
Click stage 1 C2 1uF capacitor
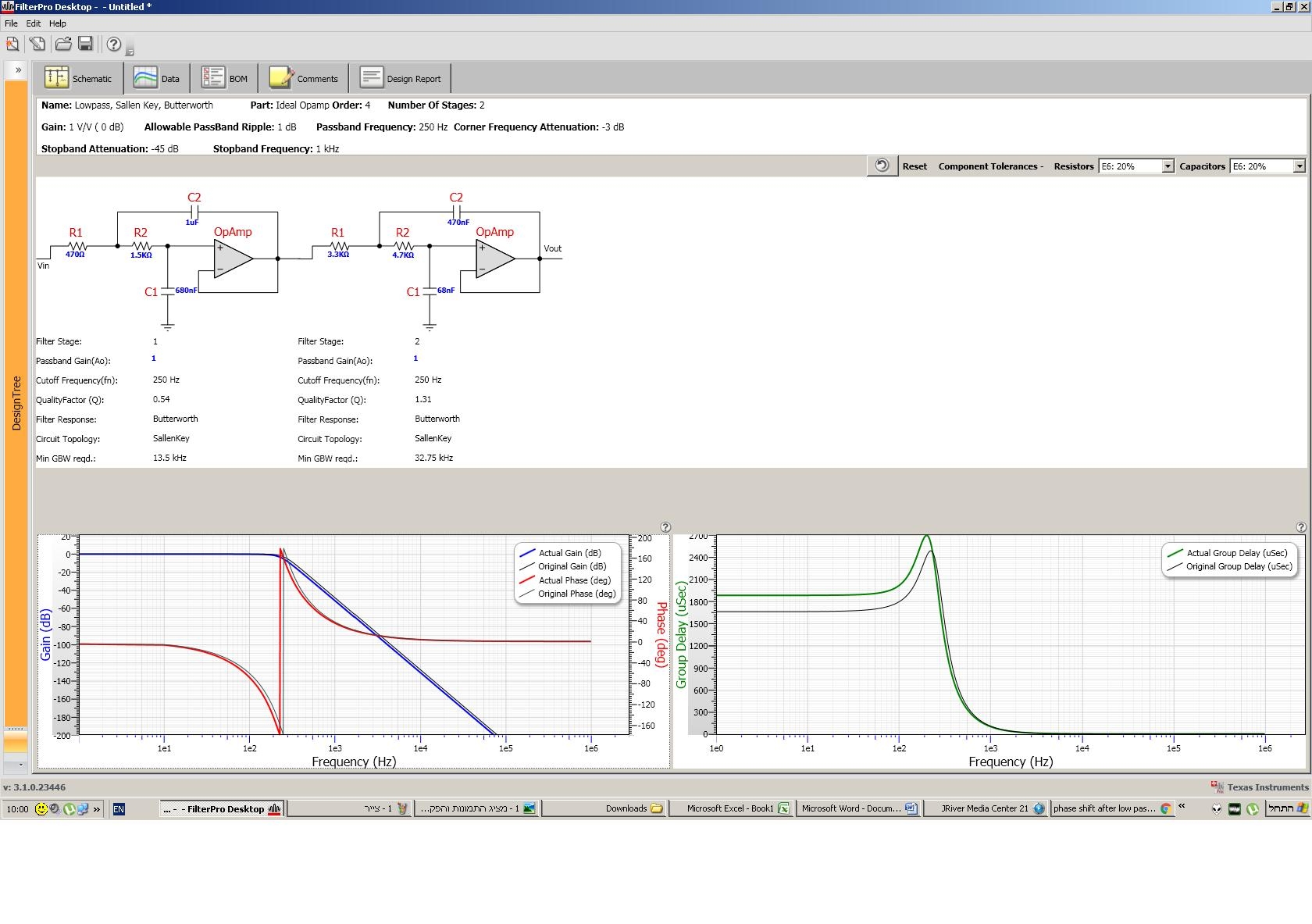tap(194, 212)
